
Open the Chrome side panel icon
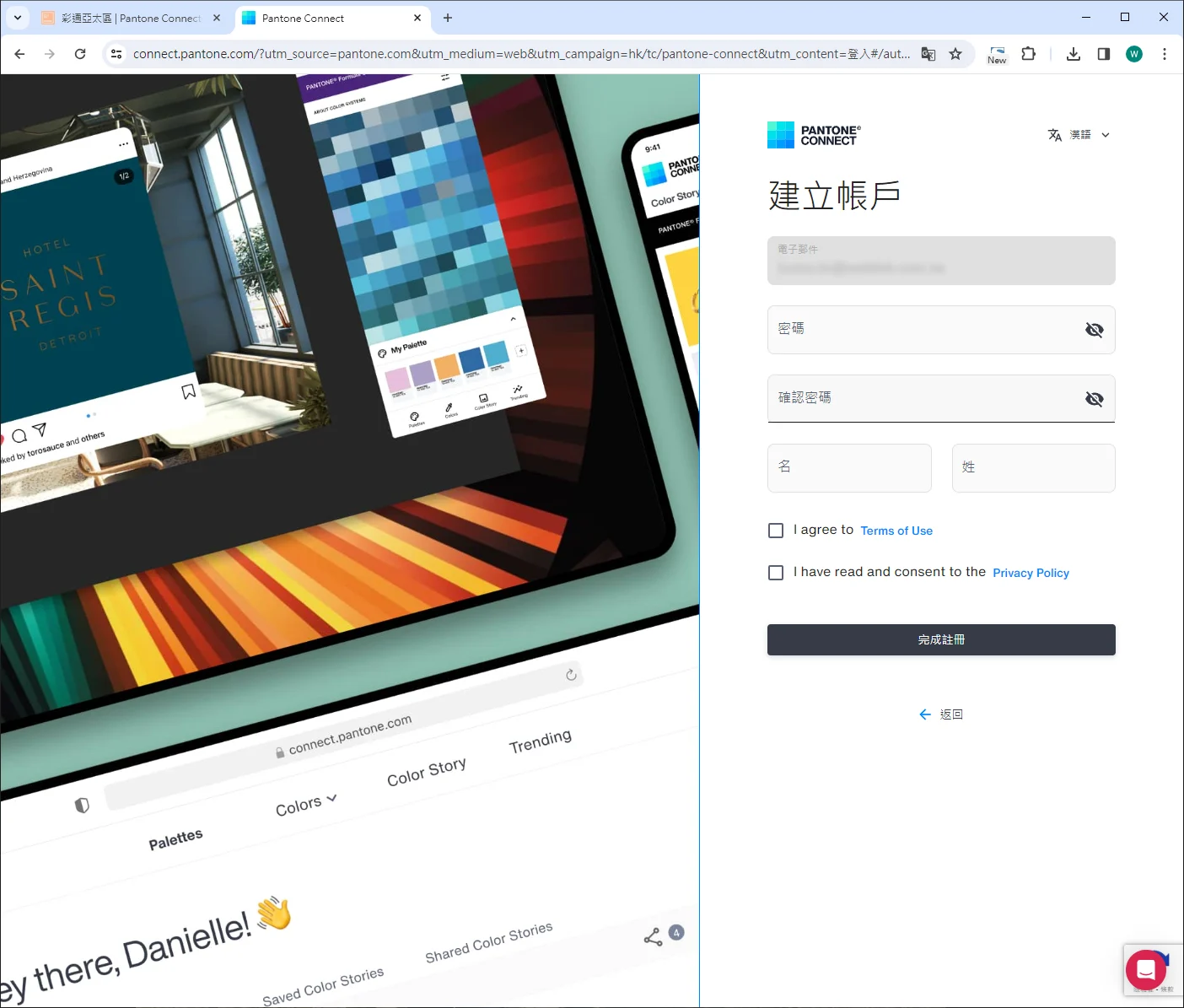[1104, 54]
